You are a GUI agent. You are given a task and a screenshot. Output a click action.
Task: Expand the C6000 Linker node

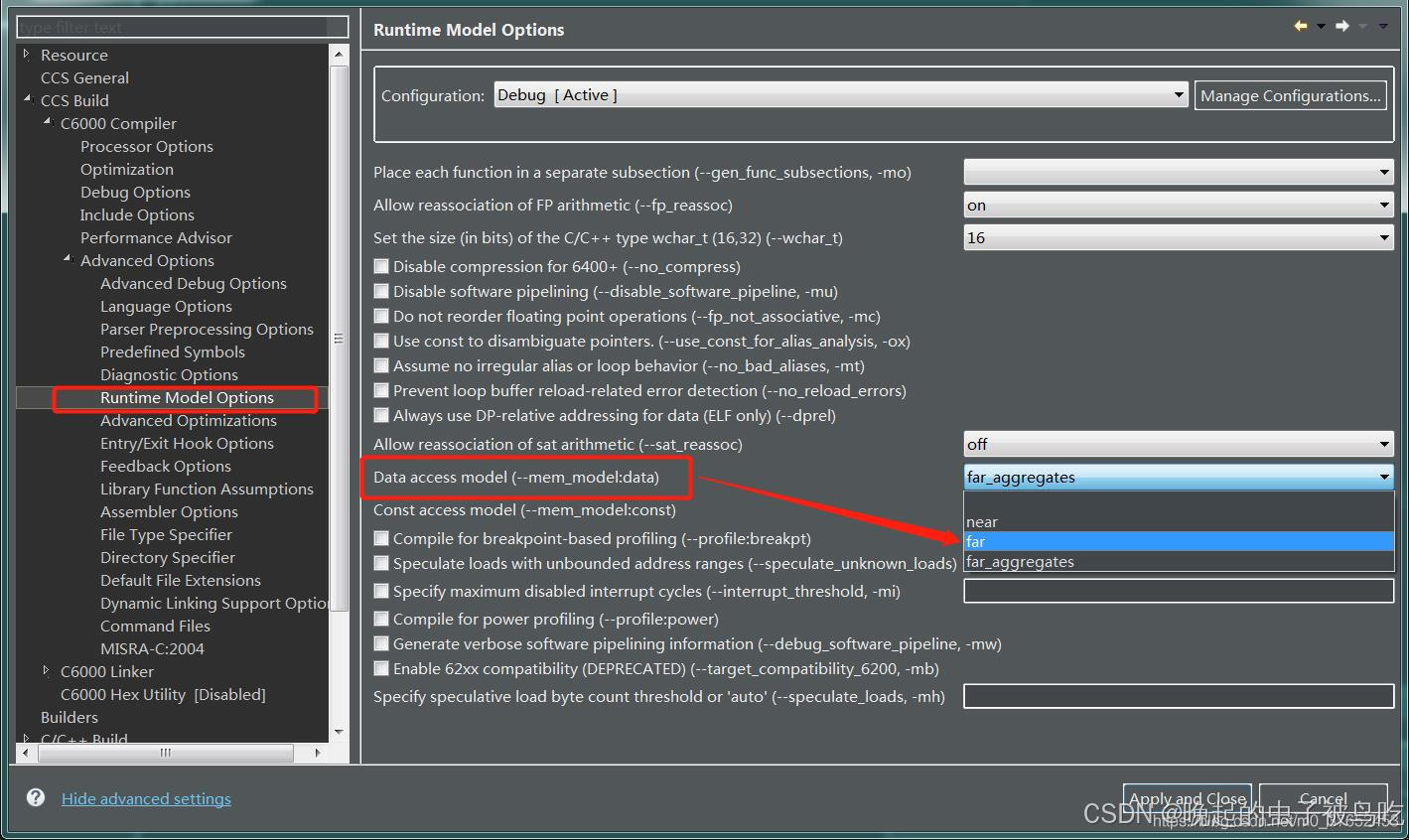pos(44,671)
